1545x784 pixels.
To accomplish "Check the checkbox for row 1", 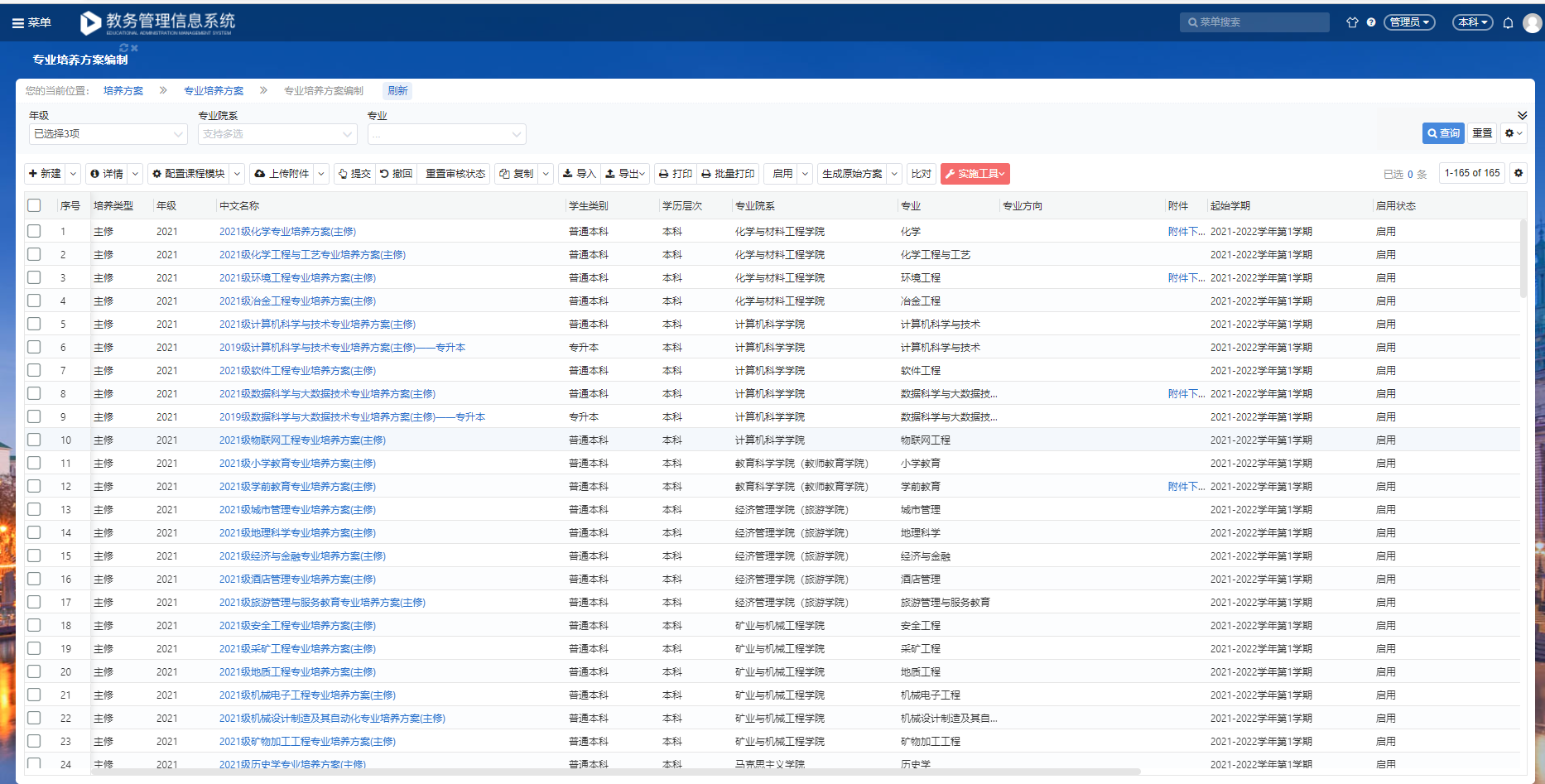I will pyautogui.click(x=34, y=231).
